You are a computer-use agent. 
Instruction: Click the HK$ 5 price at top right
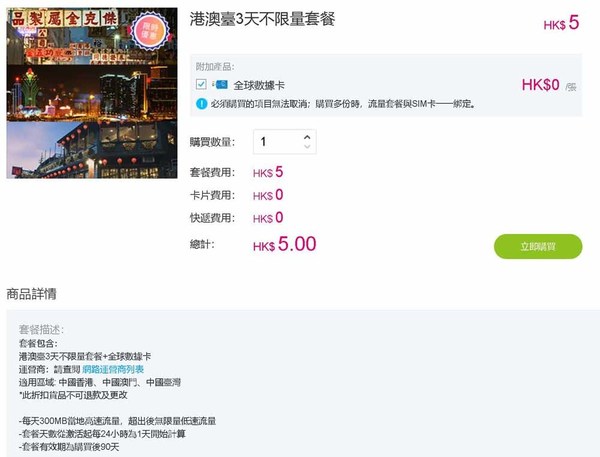(561, 23)
